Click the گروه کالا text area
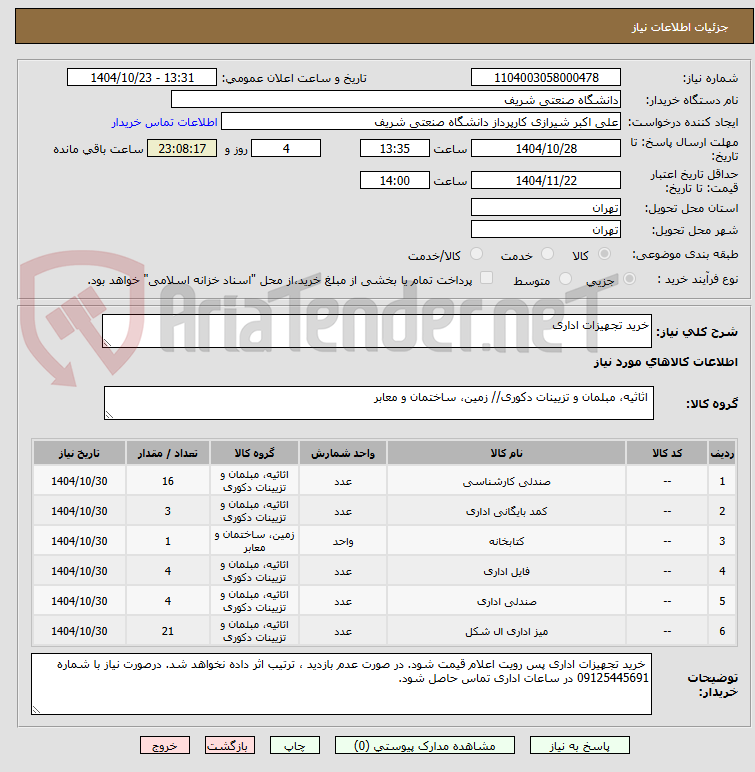 379,403
